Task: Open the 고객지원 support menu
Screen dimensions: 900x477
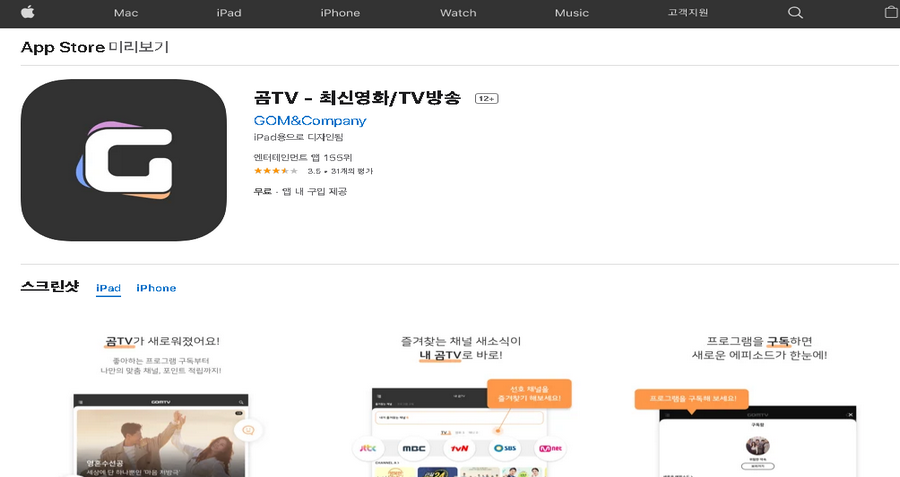Action: (688, 13)
